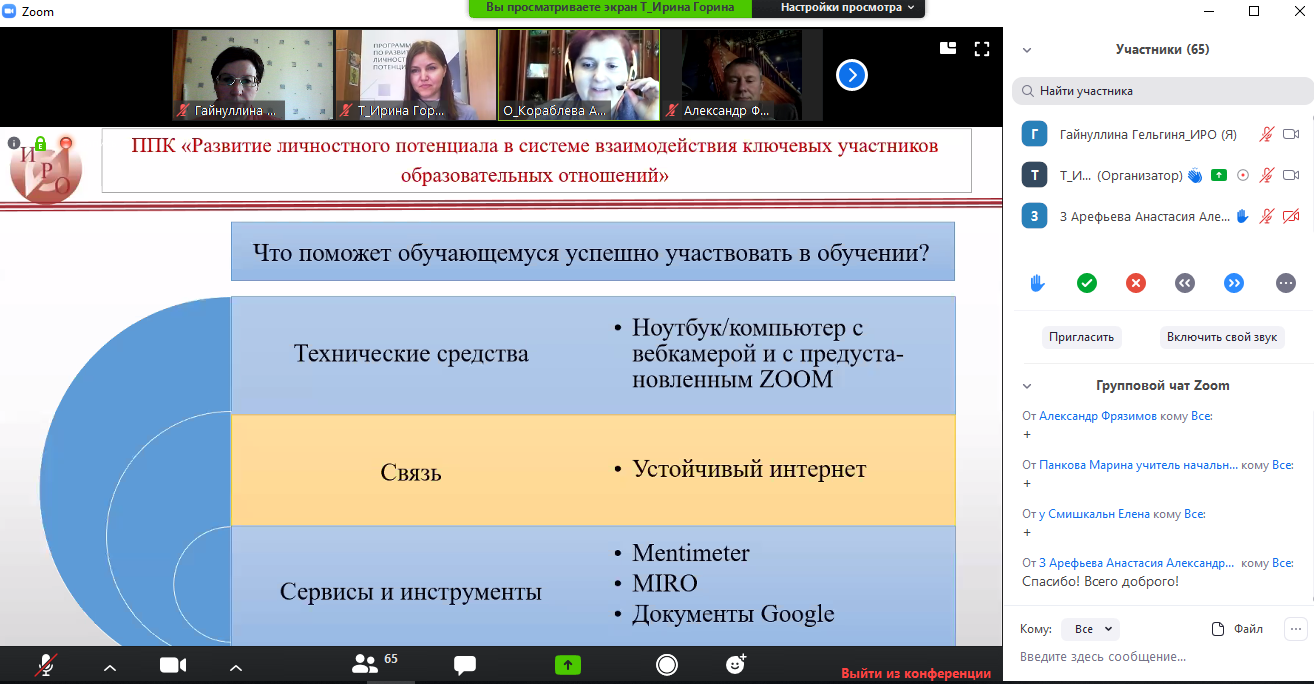Click the slide label Технические средства

(x=411, y=354)
